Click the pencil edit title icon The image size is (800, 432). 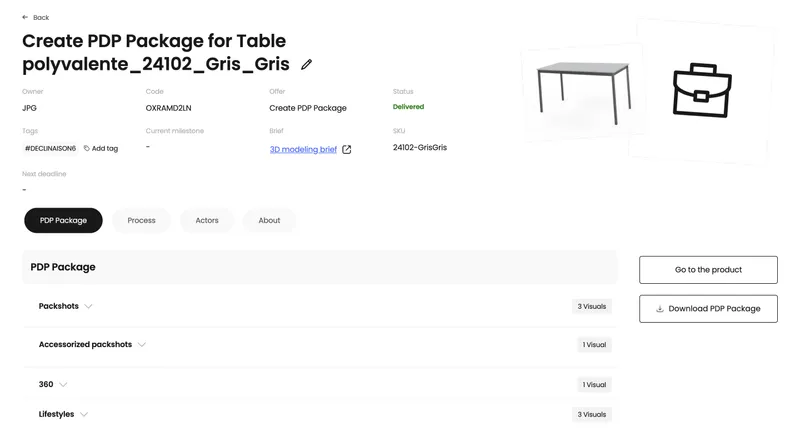pos(307,65)
